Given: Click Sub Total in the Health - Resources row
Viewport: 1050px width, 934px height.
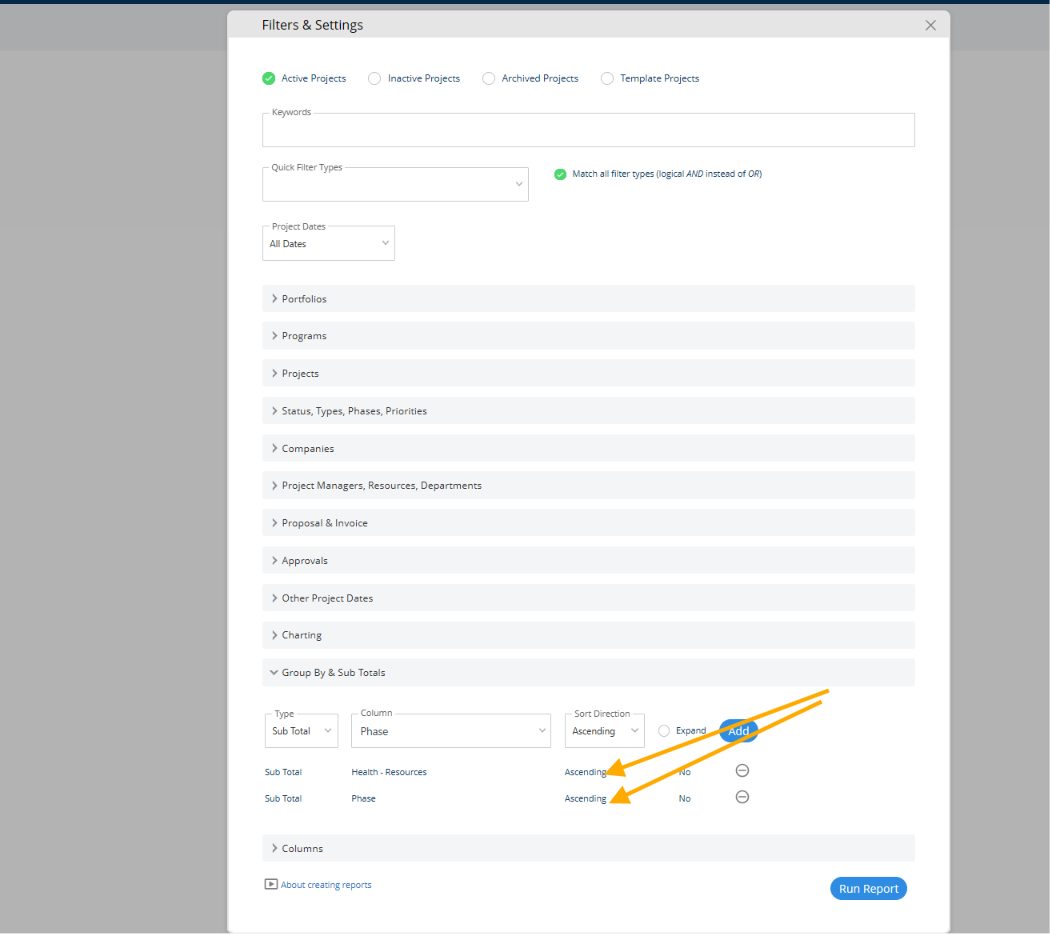Looking at the screenshot, I should [x=283, y=772].
